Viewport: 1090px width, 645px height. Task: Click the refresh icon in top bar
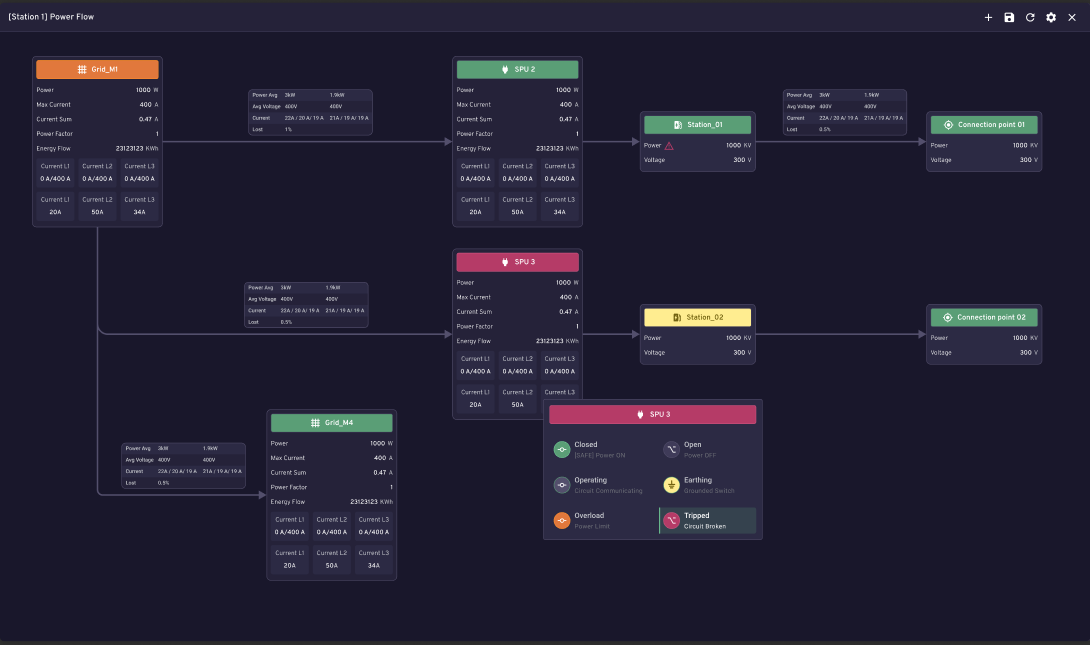[x=1030, y=17]
